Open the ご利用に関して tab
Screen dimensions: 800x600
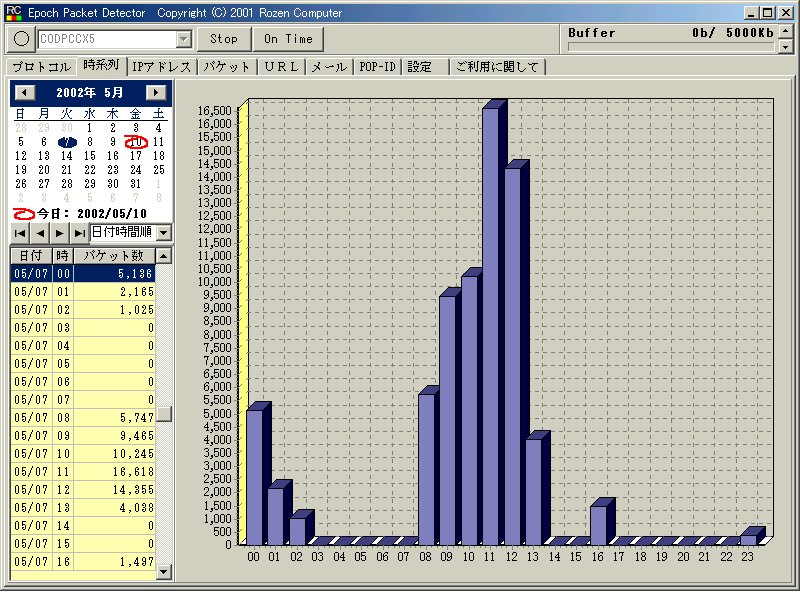[497, 67]
